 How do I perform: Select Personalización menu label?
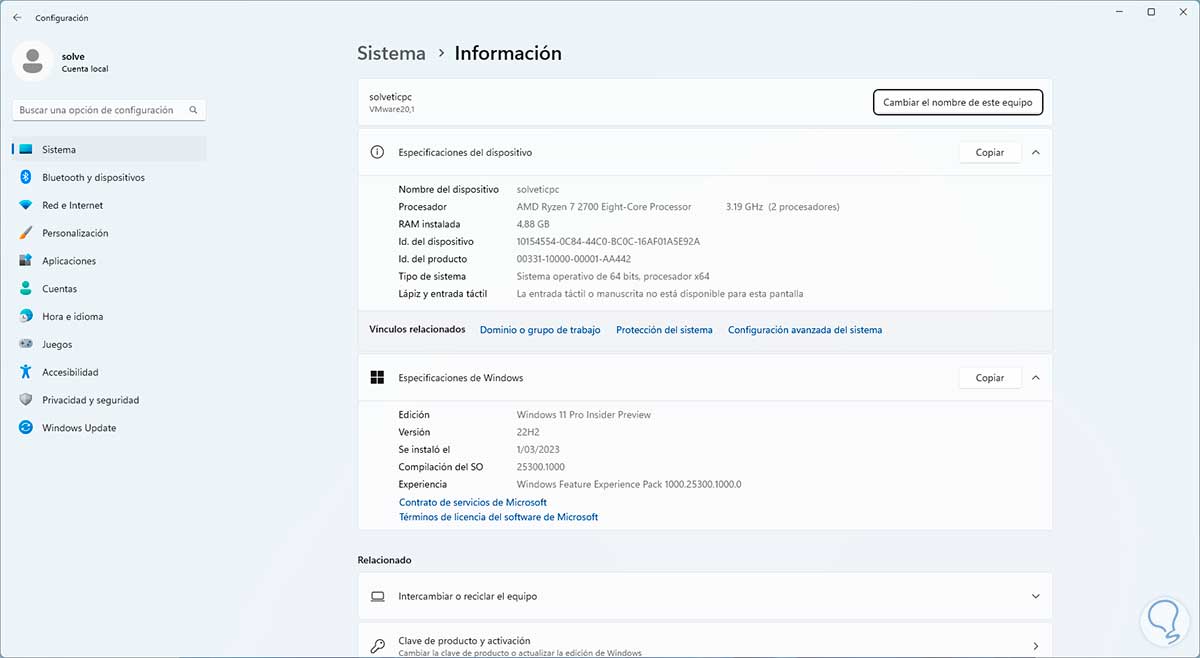(x=75, y=233)
